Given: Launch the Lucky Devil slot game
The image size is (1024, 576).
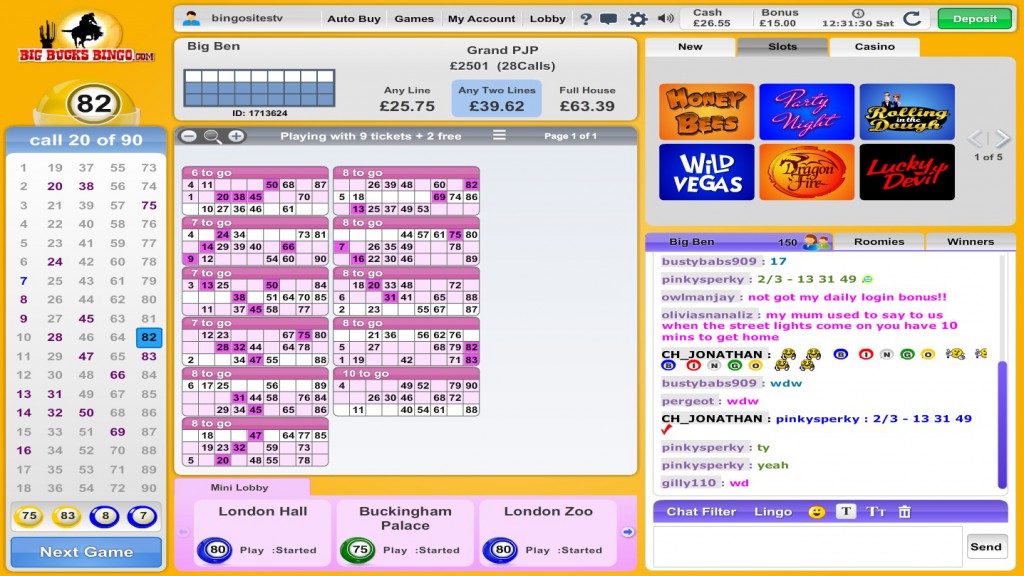Looking at the screenshot, I should [x=907, y=172].
